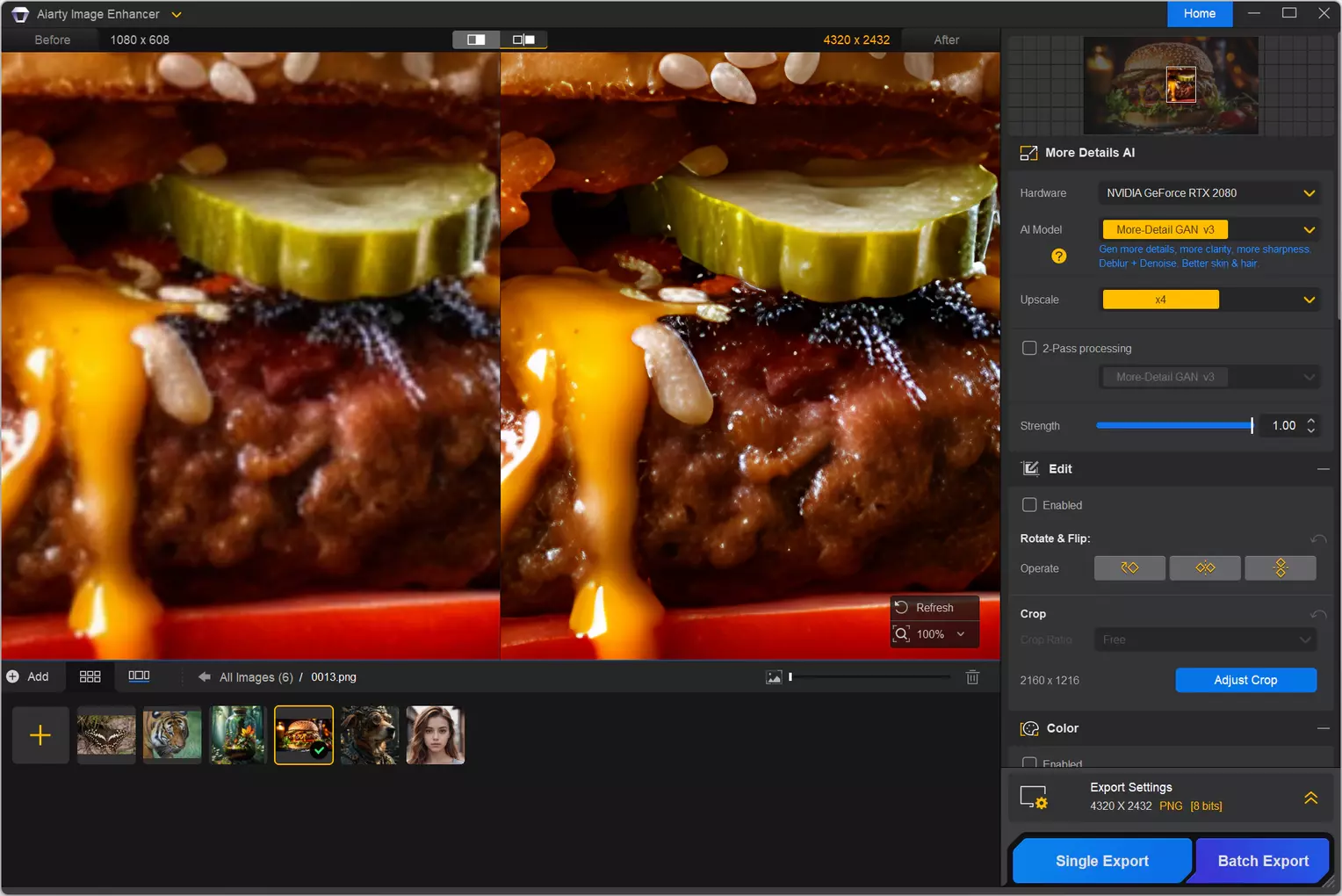Click the Single Export button
This screenshot has width=1342, height=896.
pyautogui.click(x=1101, y=861)
